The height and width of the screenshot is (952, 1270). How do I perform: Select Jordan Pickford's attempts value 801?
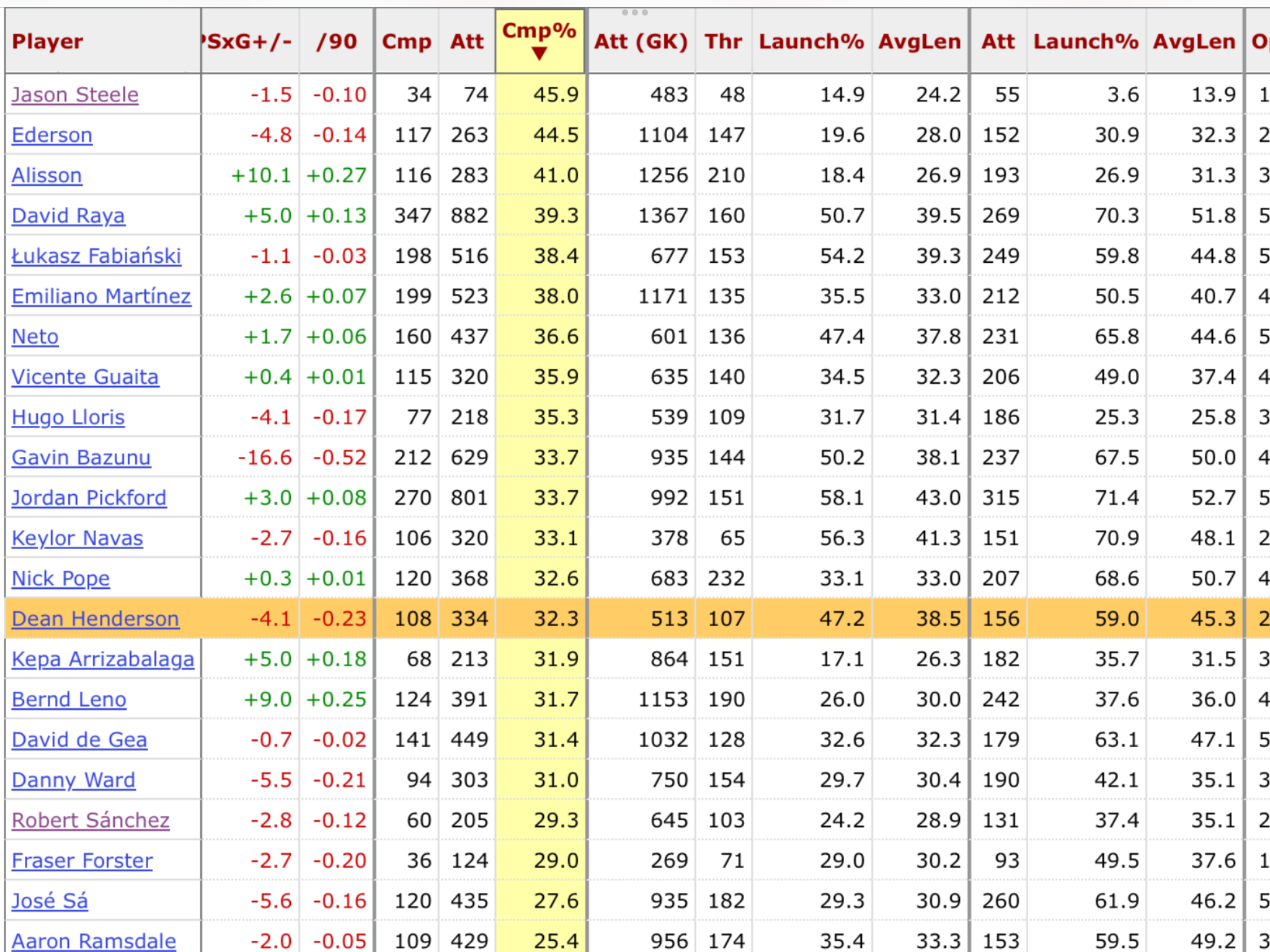(469, 498)
